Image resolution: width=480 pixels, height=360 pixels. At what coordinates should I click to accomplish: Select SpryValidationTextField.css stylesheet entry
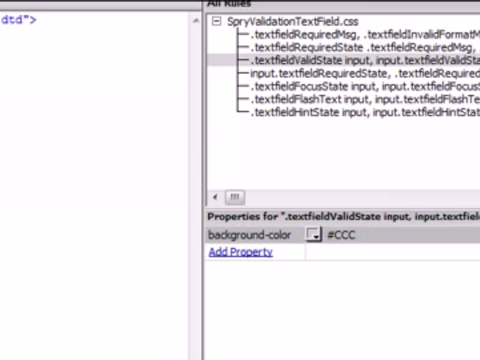click(293, 22)
